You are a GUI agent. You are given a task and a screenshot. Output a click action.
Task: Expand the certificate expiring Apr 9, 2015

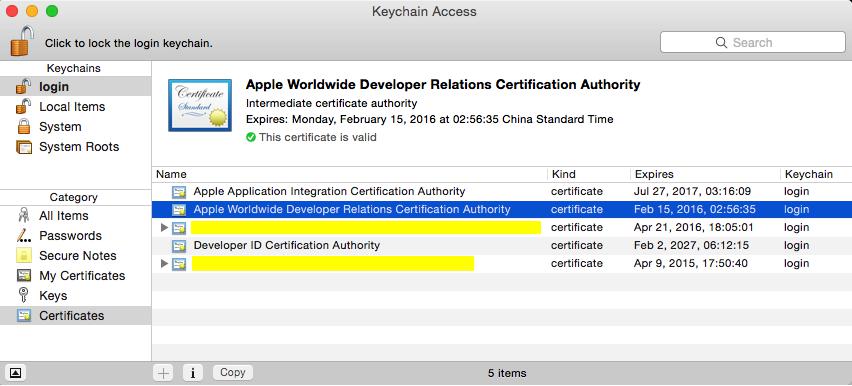(x=164, y=264)
